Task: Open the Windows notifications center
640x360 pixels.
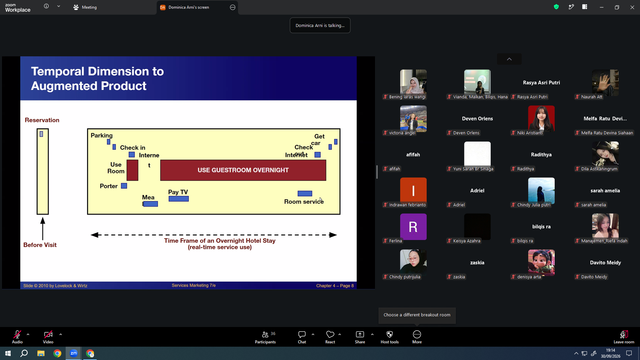Action: pyautogui.click(x=629, y=353)
